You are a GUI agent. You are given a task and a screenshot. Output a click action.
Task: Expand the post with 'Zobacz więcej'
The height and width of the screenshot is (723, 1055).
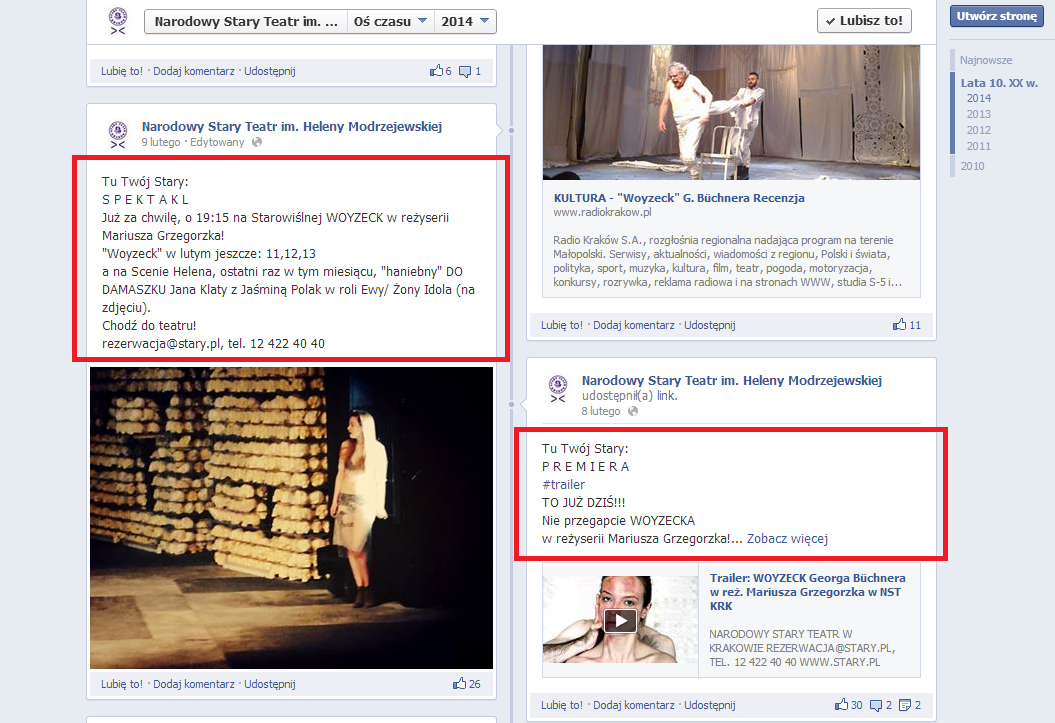[787, 539]
